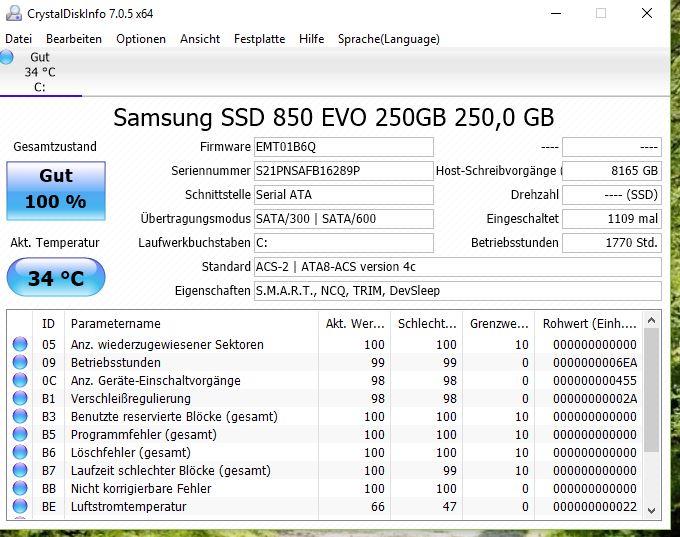Click the SMART list scroll up arrow

click(651, 321)
